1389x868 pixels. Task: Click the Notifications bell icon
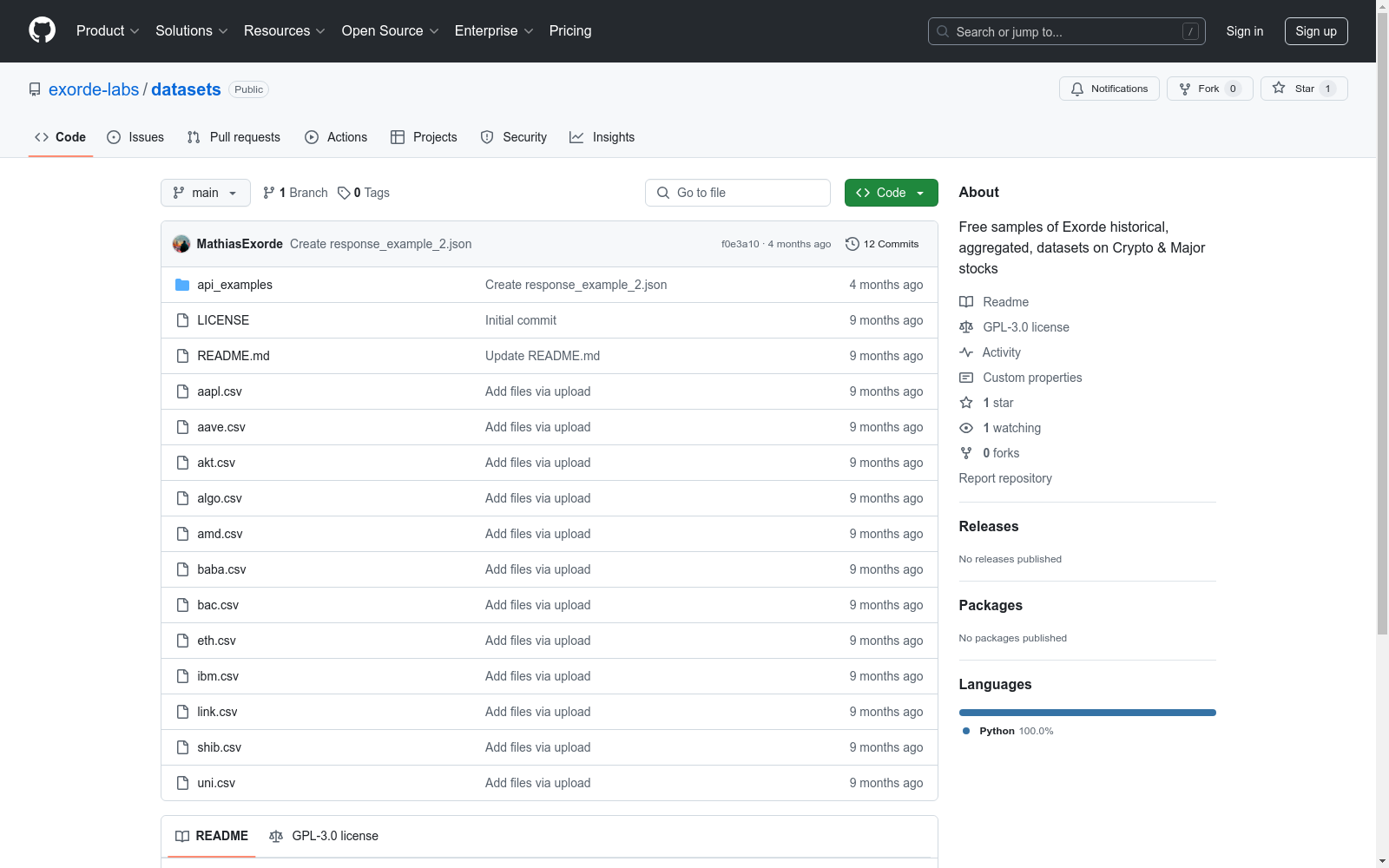pos(1077,89)
